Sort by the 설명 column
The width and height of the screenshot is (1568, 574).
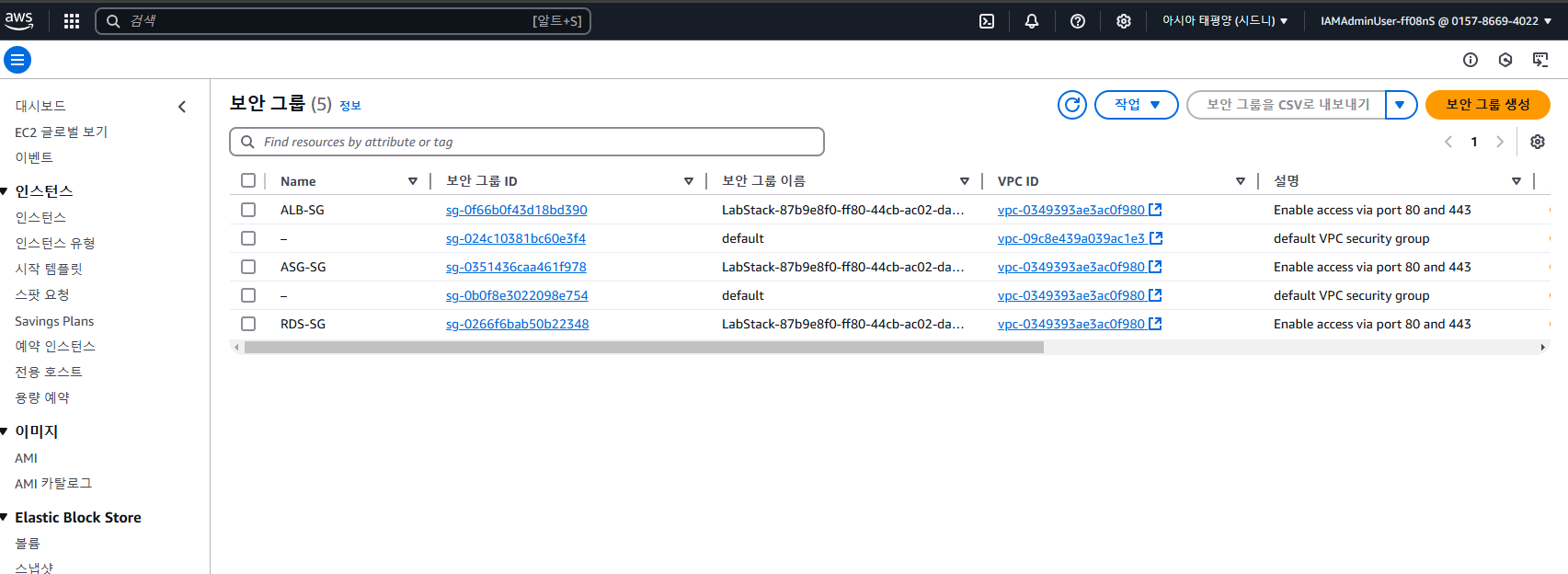1516,181
